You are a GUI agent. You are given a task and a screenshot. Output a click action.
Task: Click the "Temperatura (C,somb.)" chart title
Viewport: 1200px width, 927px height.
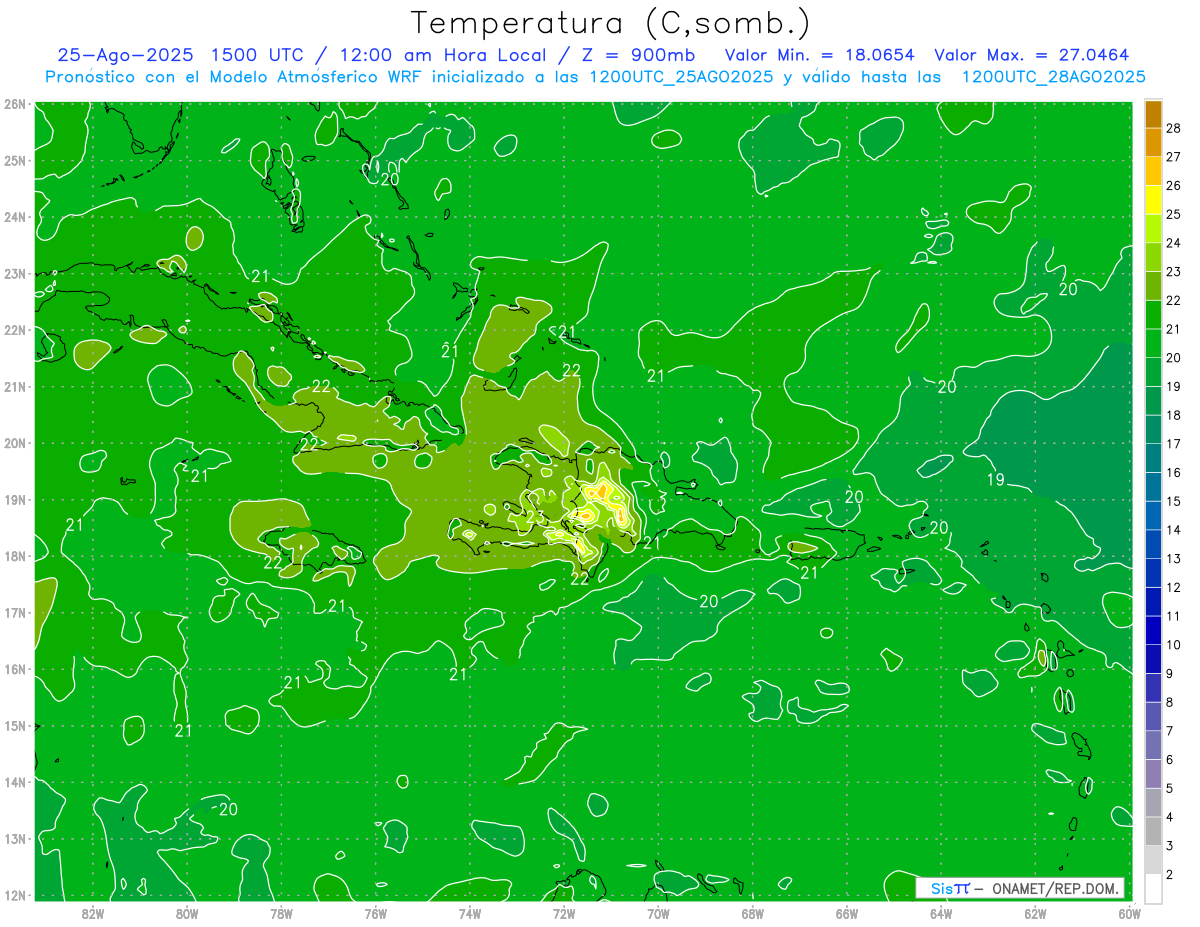[611, 24]
